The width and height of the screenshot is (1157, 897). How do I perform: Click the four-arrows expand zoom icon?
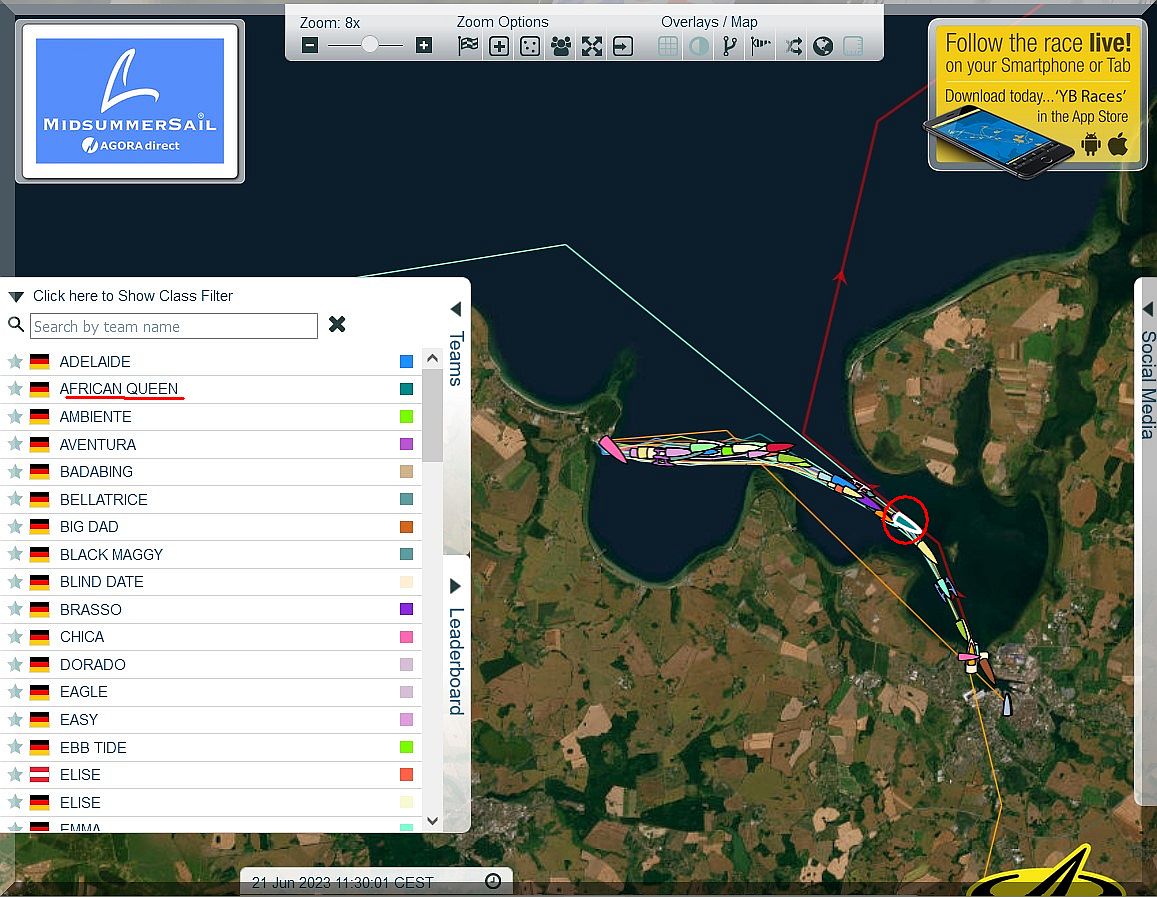pos(592,46)
